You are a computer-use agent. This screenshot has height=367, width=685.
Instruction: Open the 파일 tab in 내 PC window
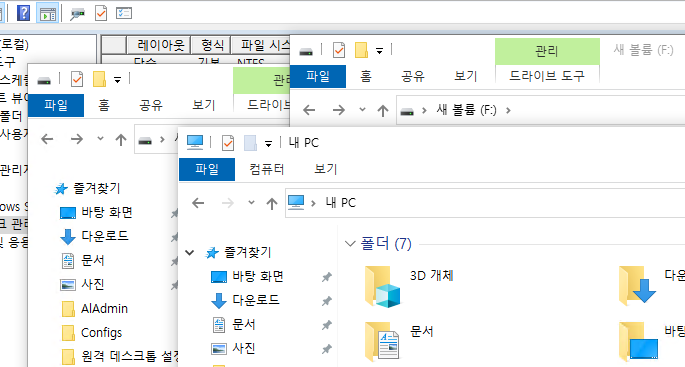207,169
